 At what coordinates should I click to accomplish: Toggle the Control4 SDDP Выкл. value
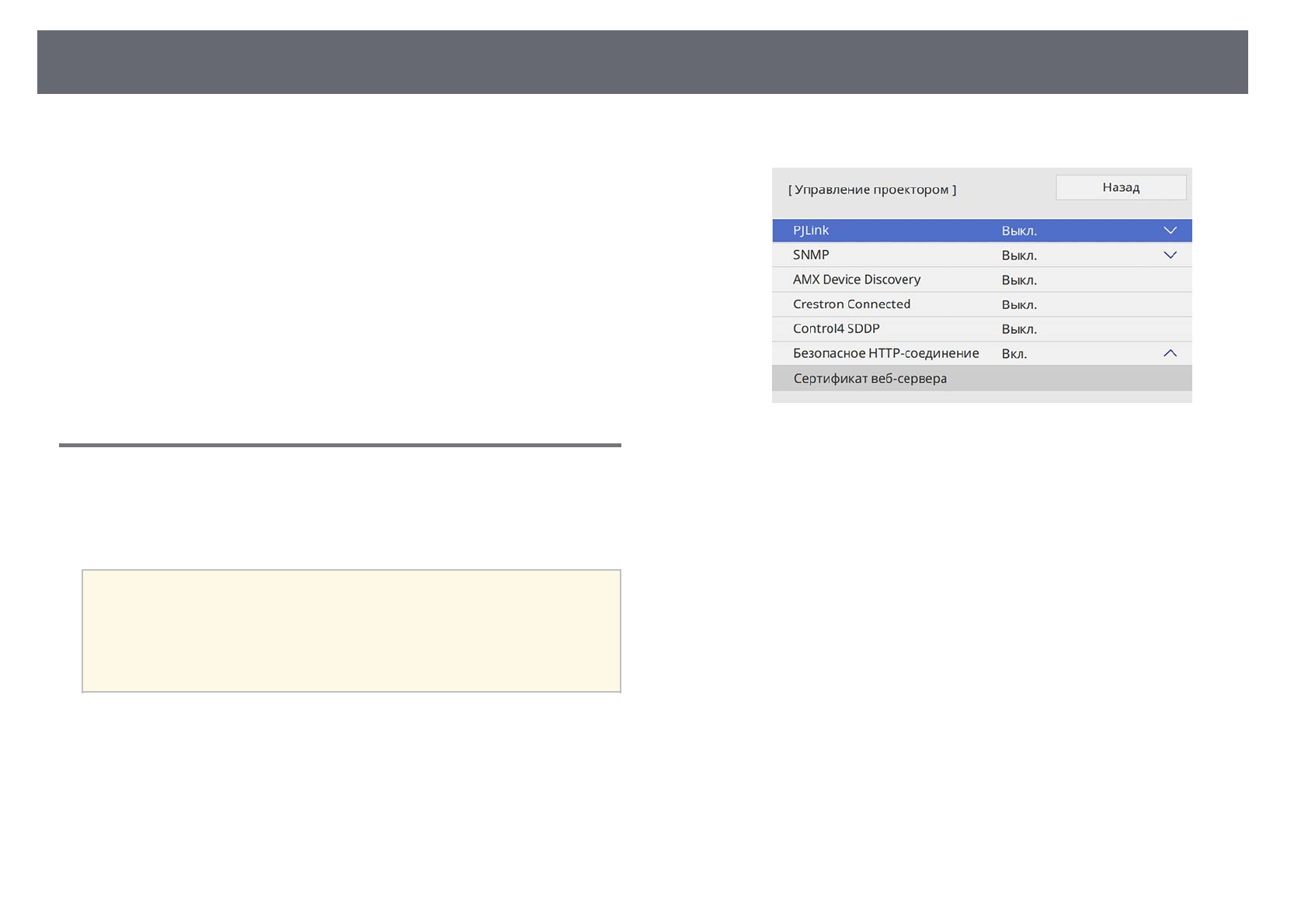pos(1019,329)
